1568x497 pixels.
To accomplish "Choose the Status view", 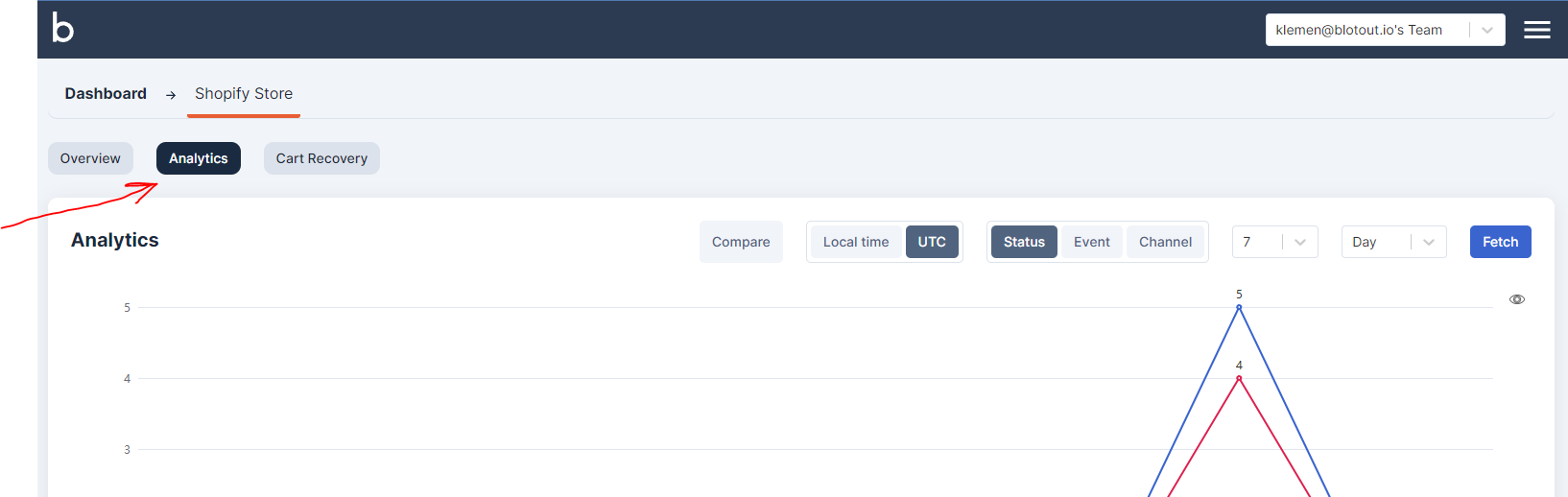I will point(1024,242).
